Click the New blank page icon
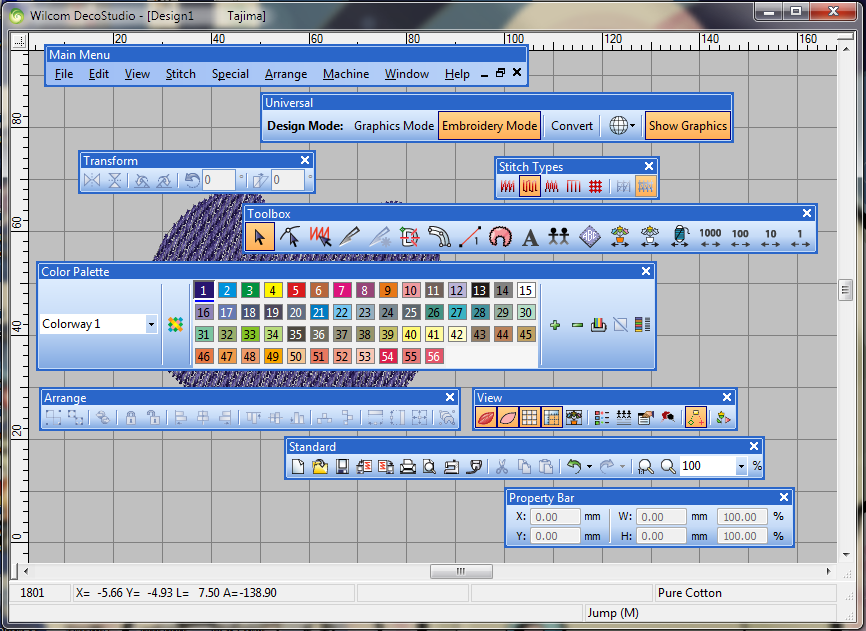Screen dimensions: 866x631 [298, 466]
